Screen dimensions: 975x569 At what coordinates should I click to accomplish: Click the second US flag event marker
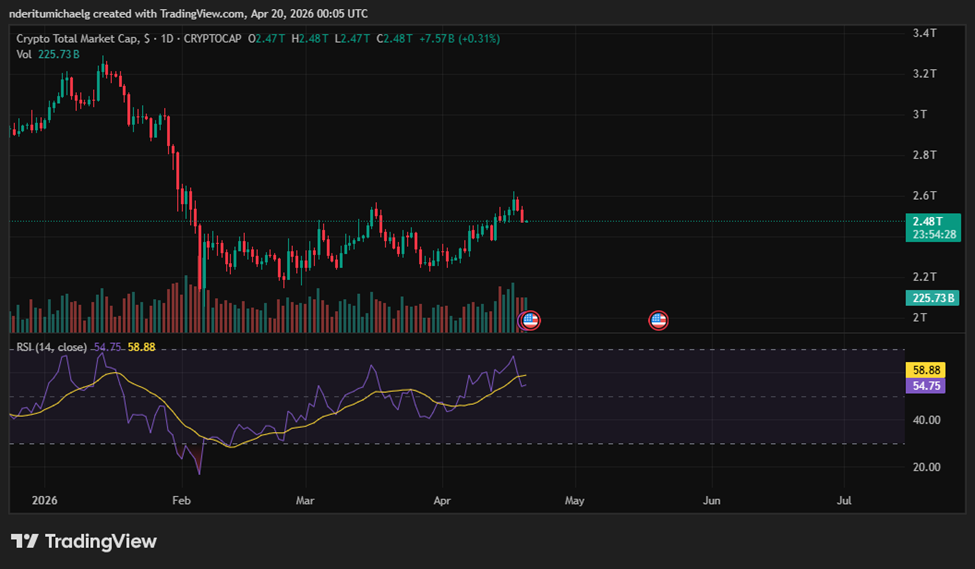657,321
